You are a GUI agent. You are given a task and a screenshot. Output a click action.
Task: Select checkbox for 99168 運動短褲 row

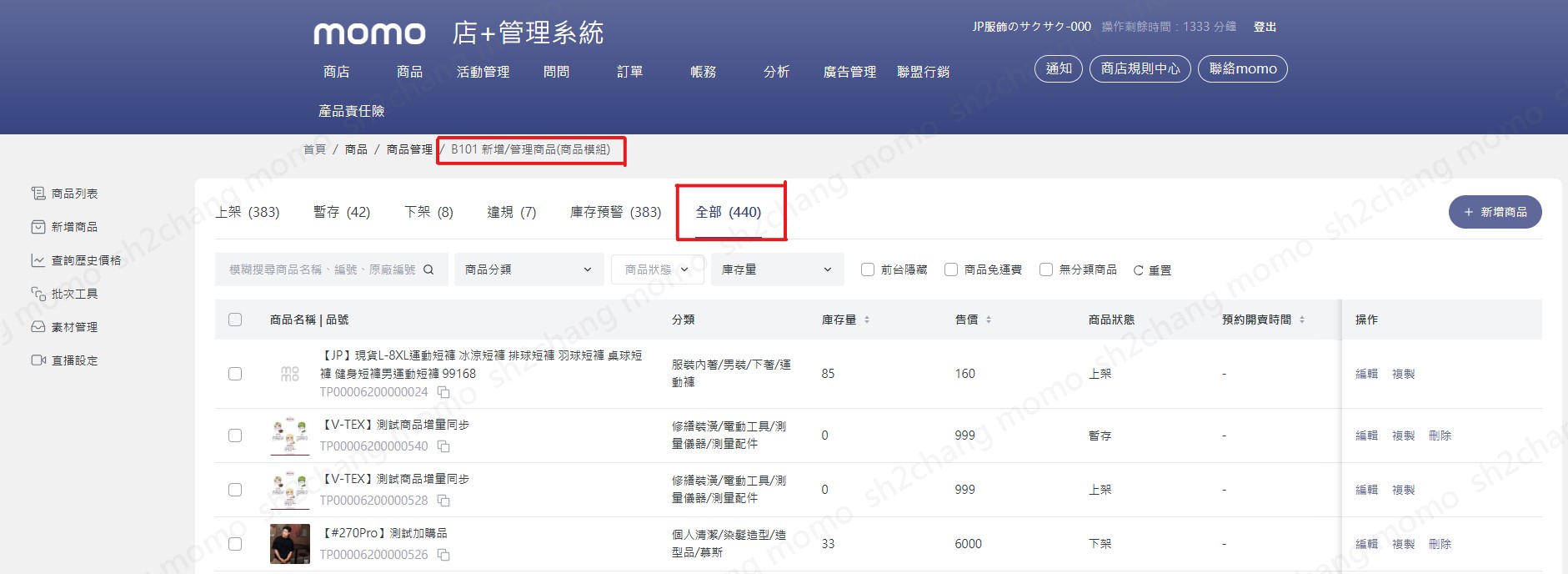click(235, 374)
